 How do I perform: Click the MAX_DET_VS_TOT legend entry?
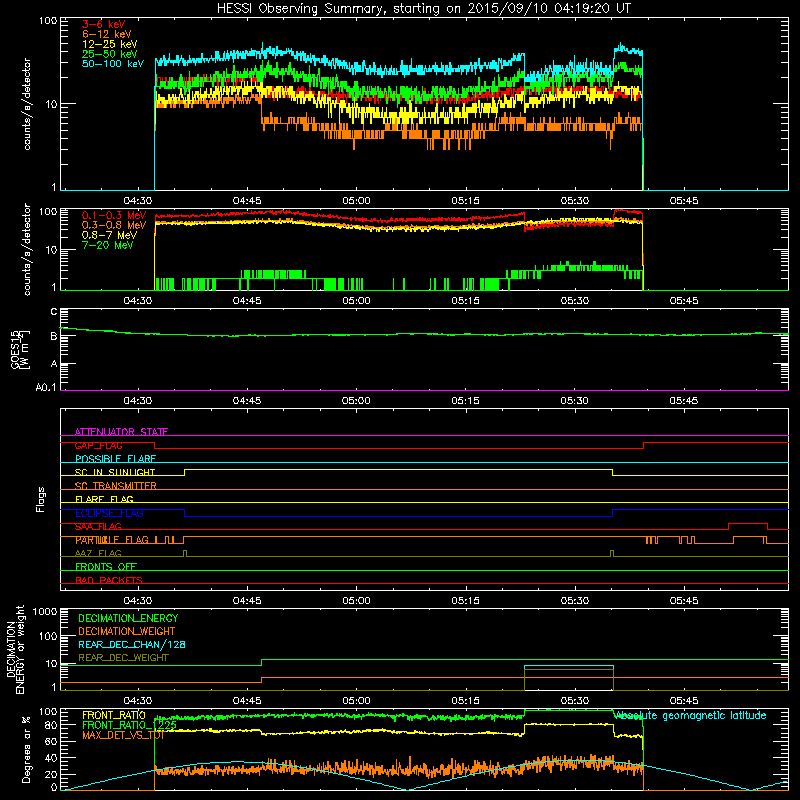pos(123,735)
